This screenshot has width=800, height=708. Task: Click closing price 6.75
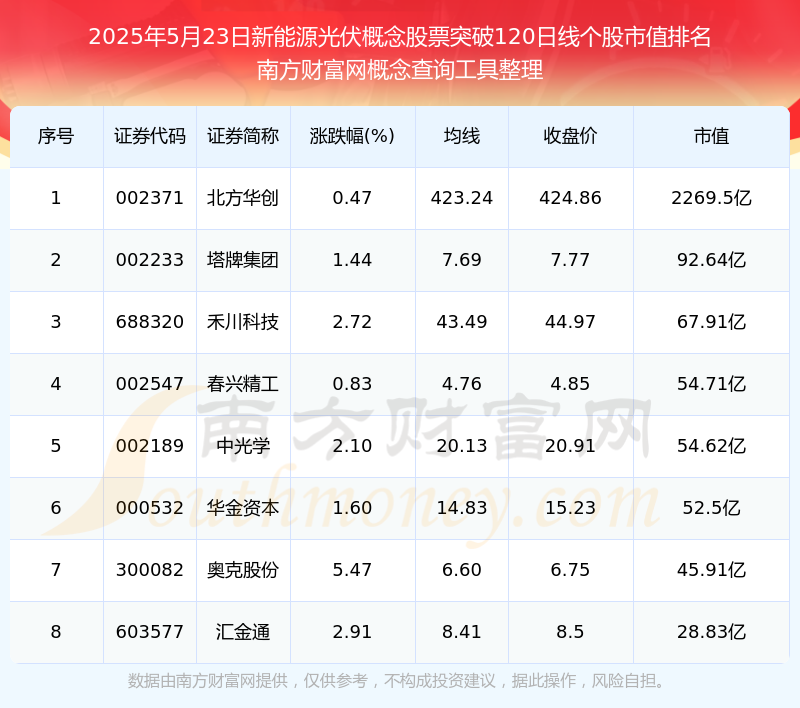(570, 570)
